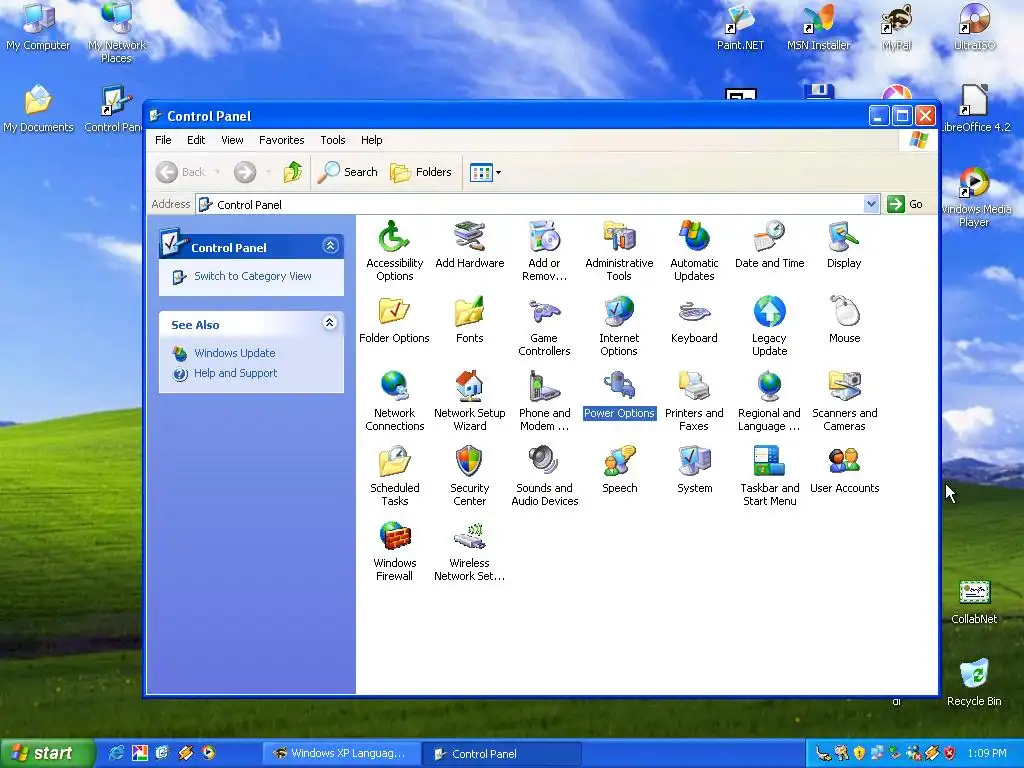Open Game Controllers applet
The width and height of the screenshot is (1024, 768).
(544, 326)
